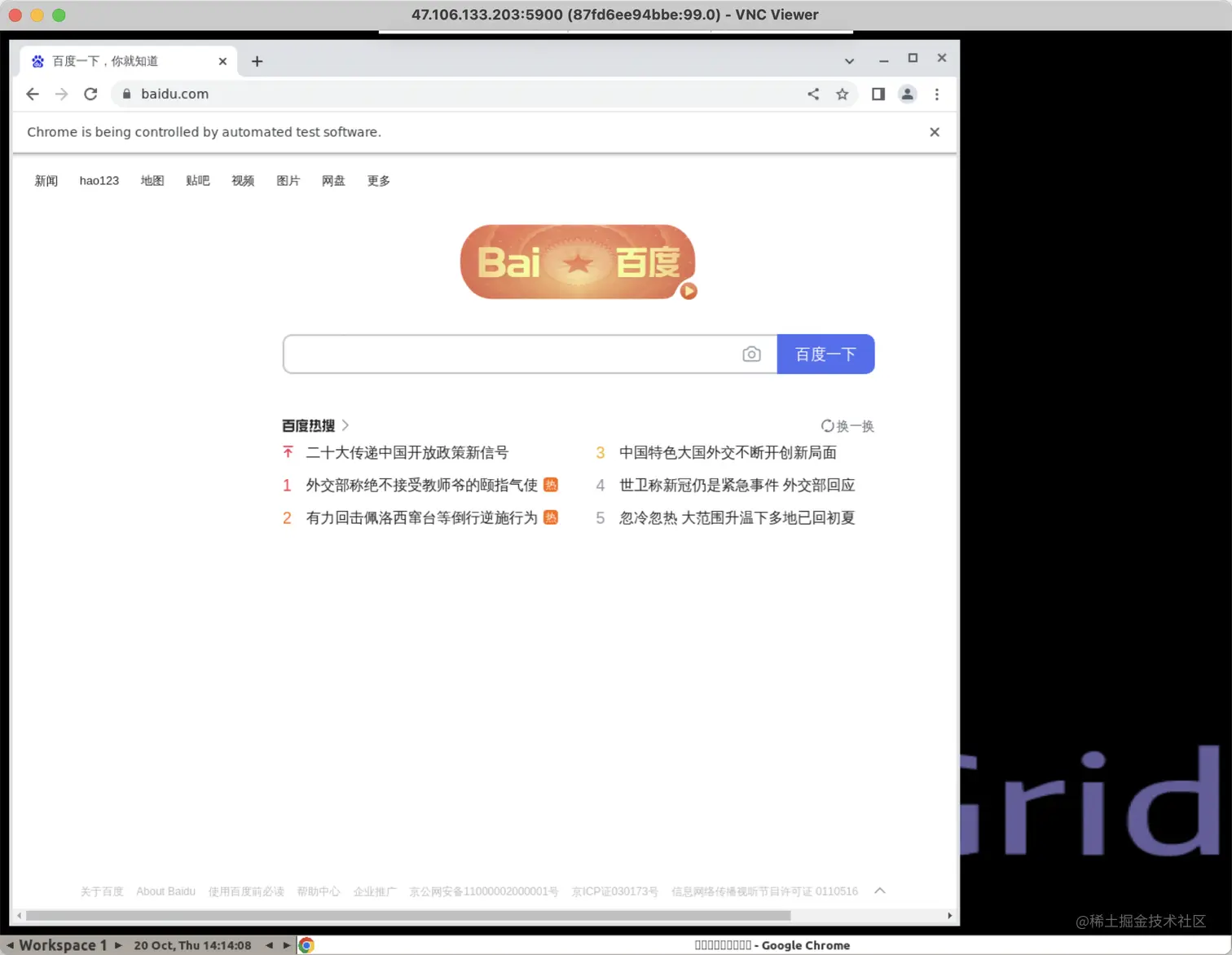The height and width of the screenshot is (955, 1232).
Task: Click the left arrow before Chrome taskbar icon
Action: tap(269, 945)
